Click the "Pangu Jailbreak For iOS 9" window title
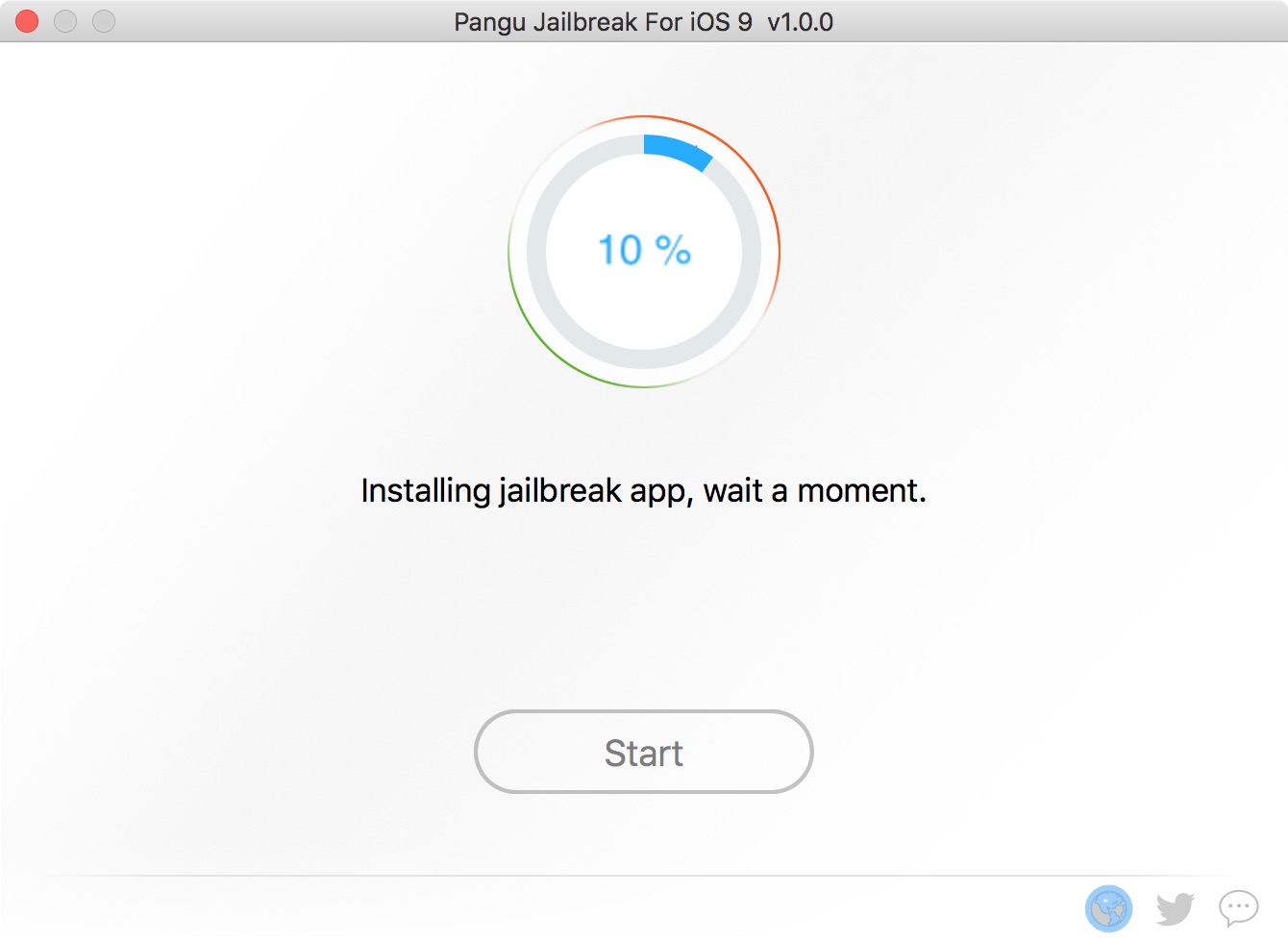Screen dimensions: 1288x942 coord(603,22)
